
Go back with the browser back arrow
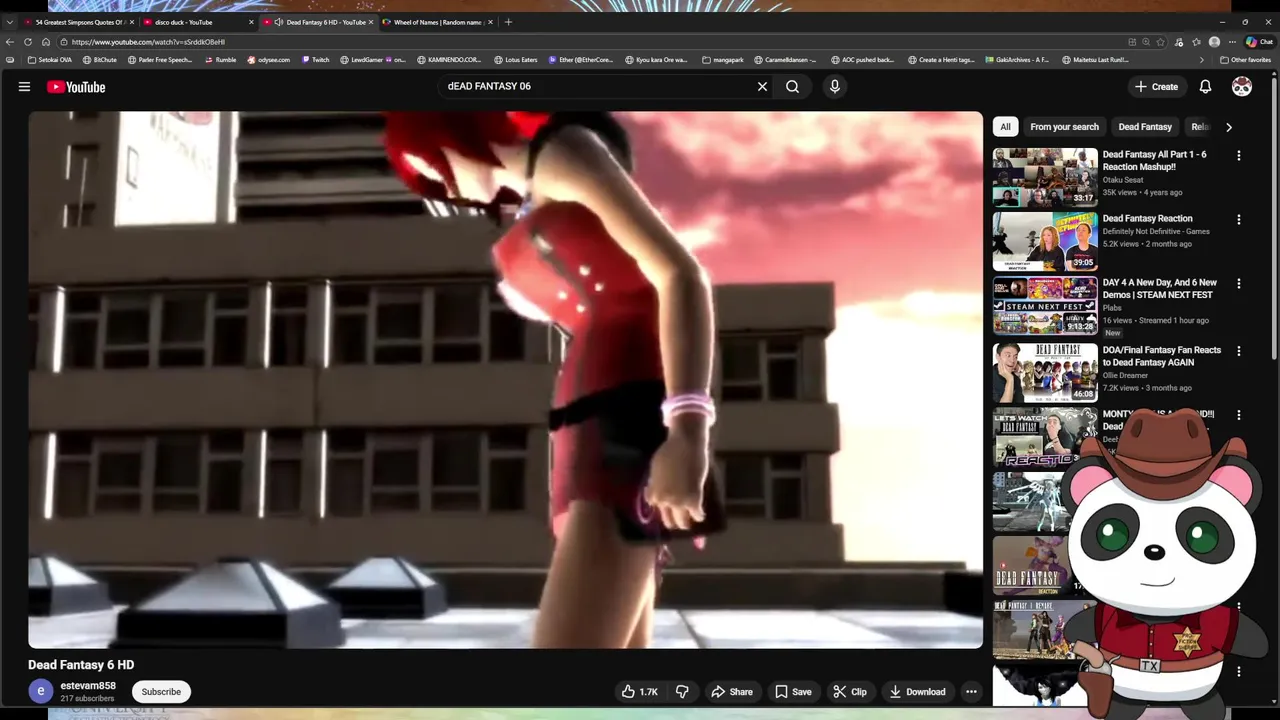(10, 42)
